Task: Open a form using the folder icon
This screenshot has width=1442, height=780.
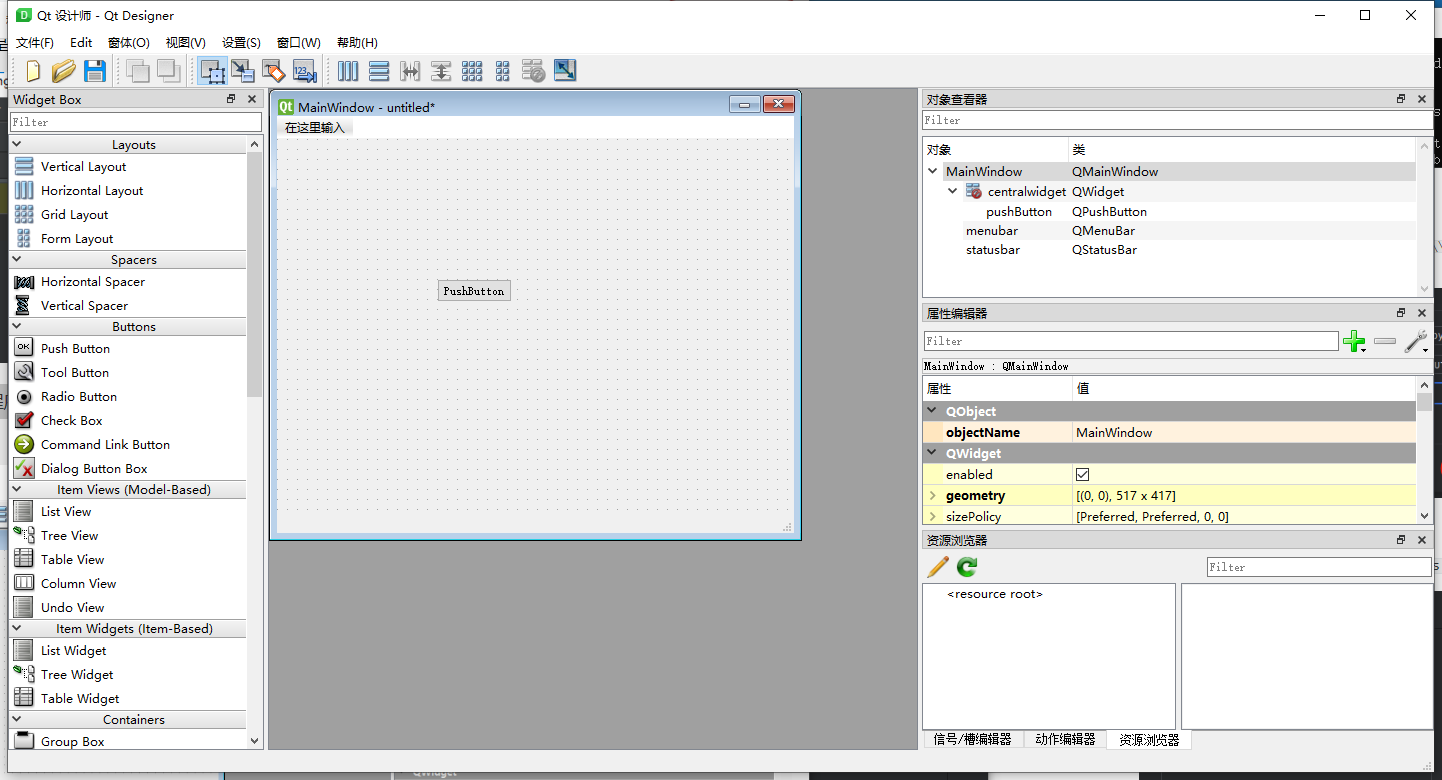Action: point(64,71)
